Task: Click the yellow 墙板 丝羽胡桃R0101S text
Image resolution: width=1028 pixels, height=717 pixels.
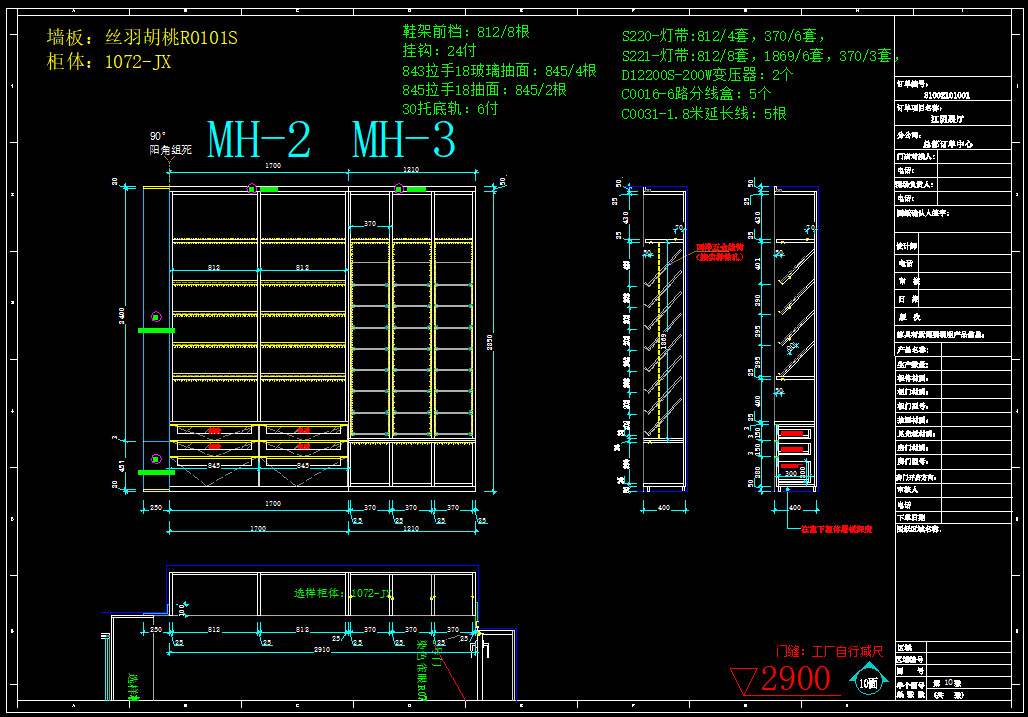Action: [142, 38]
